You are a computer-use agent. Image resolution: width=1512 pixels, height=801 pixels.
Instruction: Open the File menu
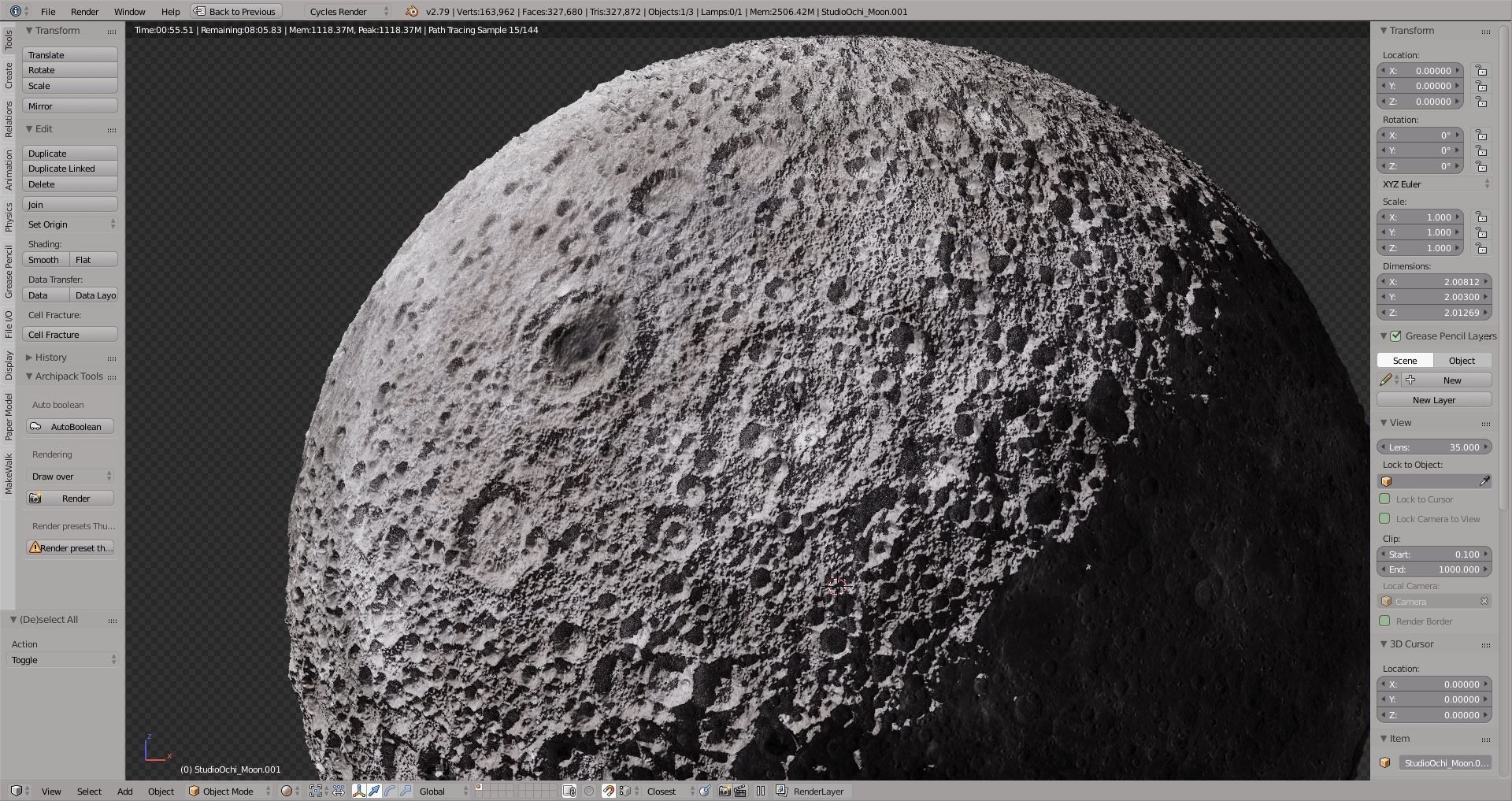pyautogui.click(x=48, y=11)
